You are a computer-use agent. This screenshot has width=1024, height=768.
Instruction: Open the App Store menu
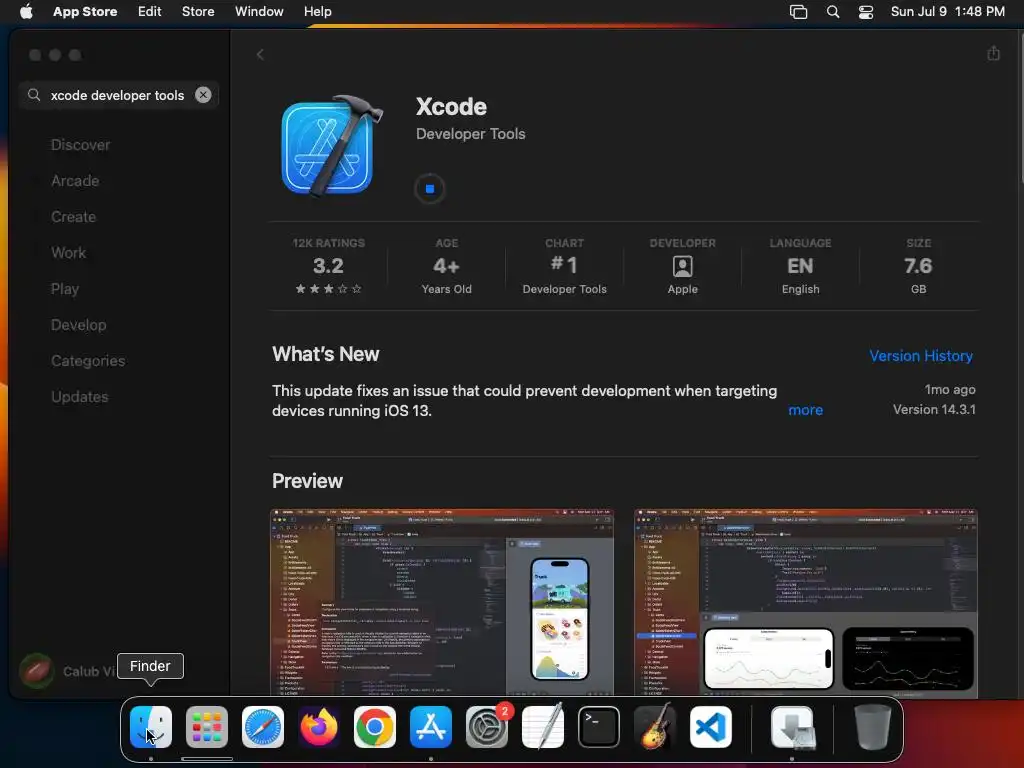(85, 12)
